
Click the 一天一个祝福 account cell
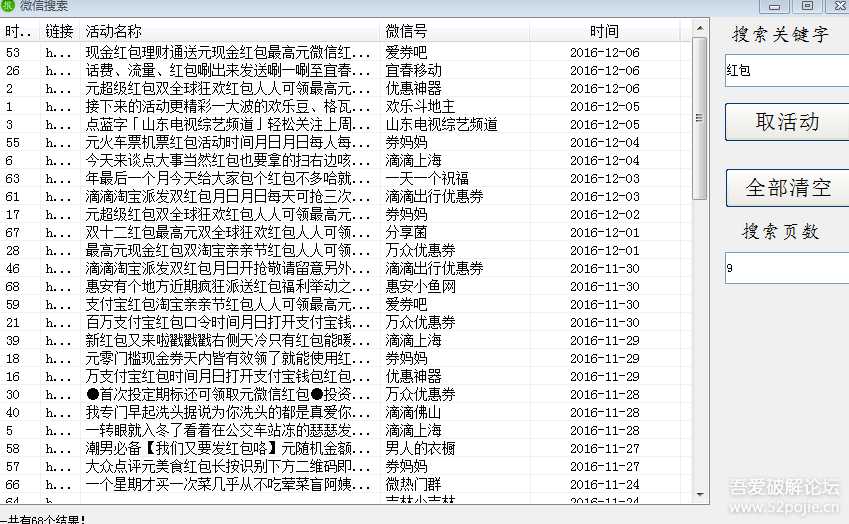tap(427, 179)
